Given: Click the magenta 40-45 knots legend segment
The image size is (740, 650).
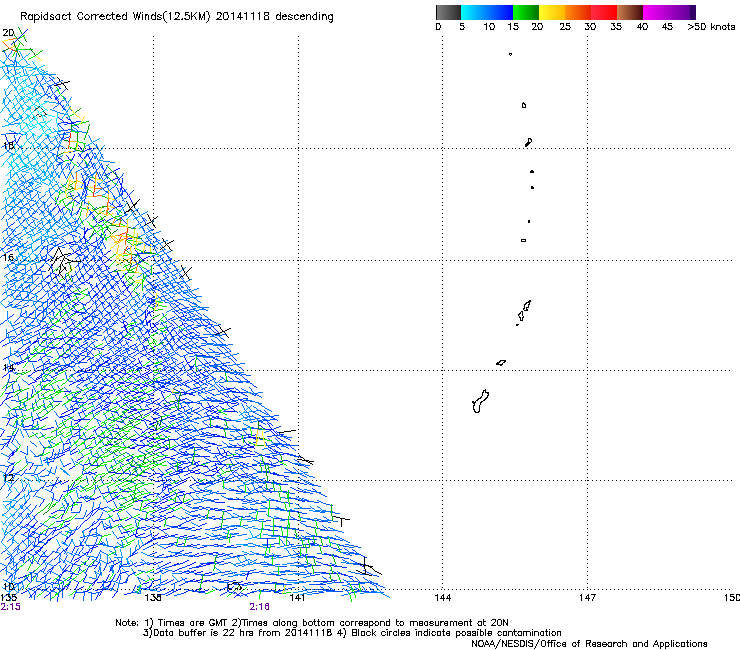Looking at the screenshot, I should pos(656,12).
